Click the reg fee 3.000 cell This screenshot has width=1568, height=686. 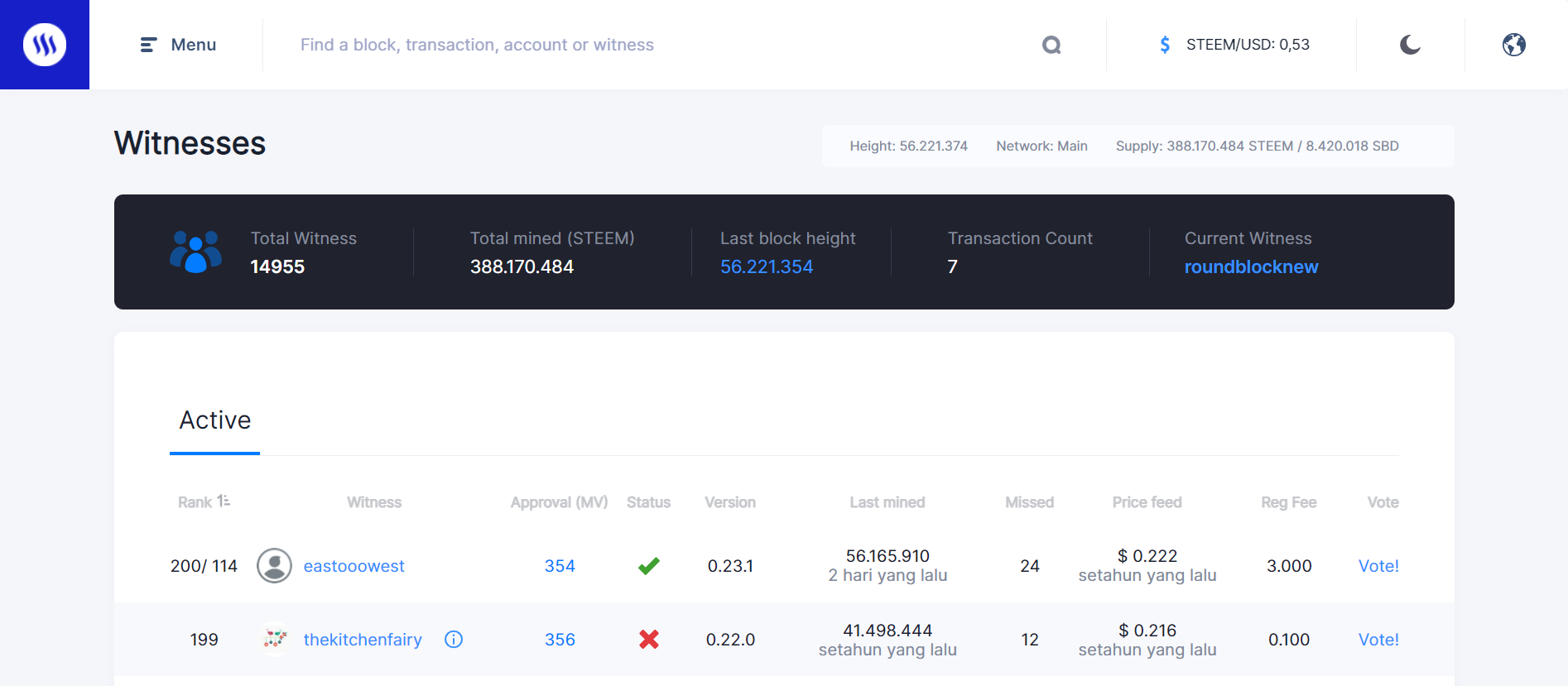tap(1289, 566)
